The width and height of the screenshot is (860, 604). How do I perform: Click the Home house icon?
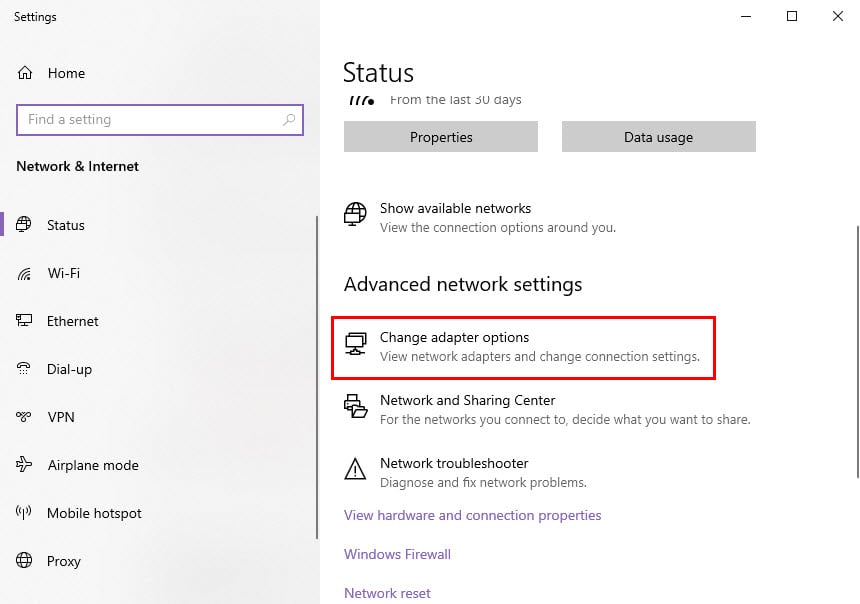25,72
